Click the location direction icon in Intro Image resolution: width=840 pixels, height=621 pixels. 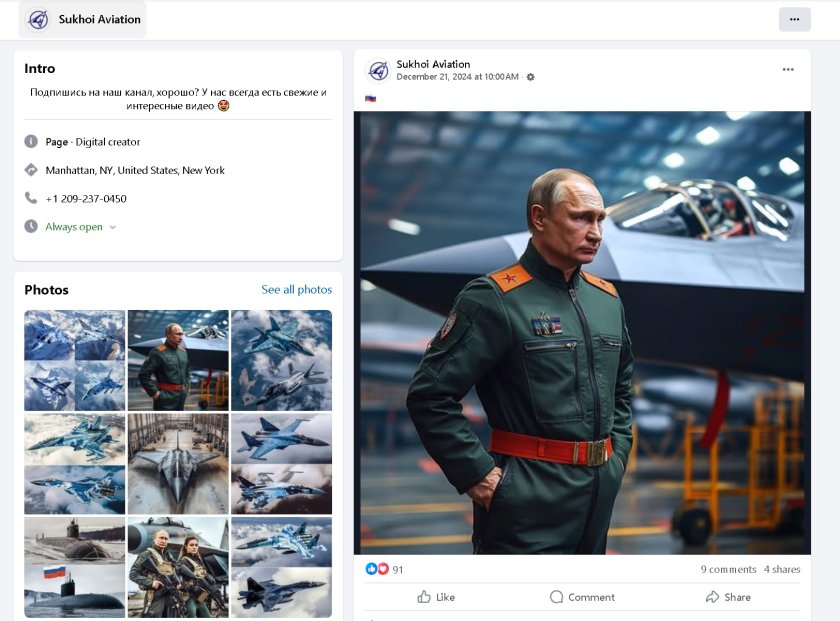pos(31,170)
